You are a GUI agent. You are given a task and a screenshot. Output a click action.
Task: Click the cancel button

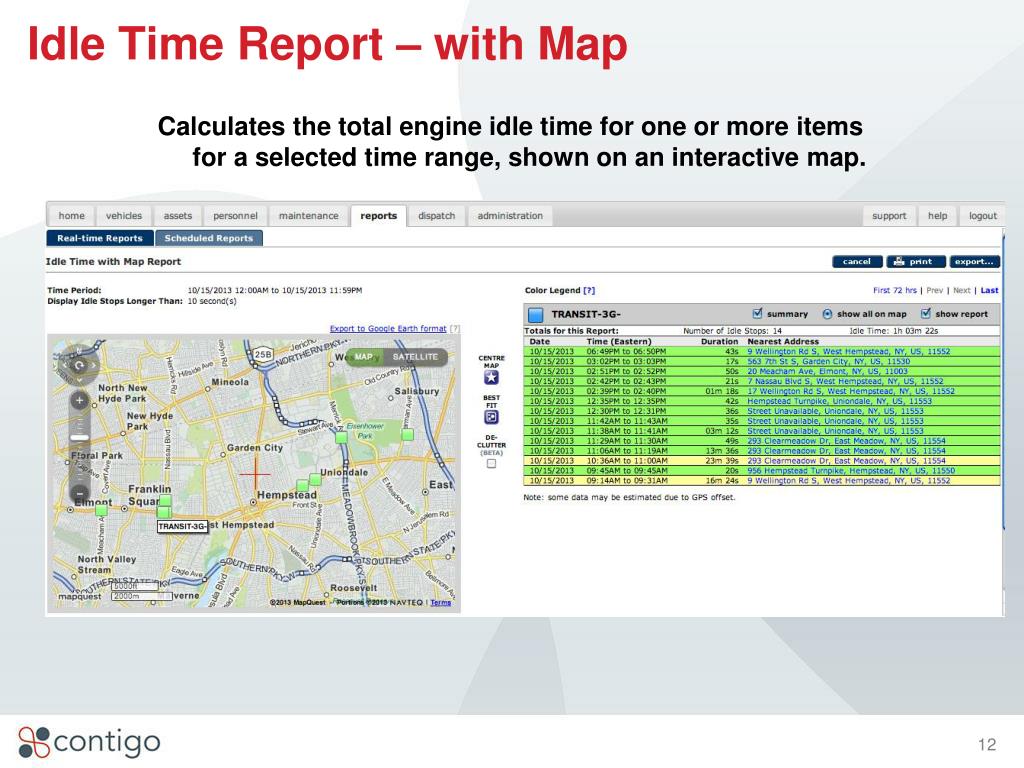click(x=857, y=262)
